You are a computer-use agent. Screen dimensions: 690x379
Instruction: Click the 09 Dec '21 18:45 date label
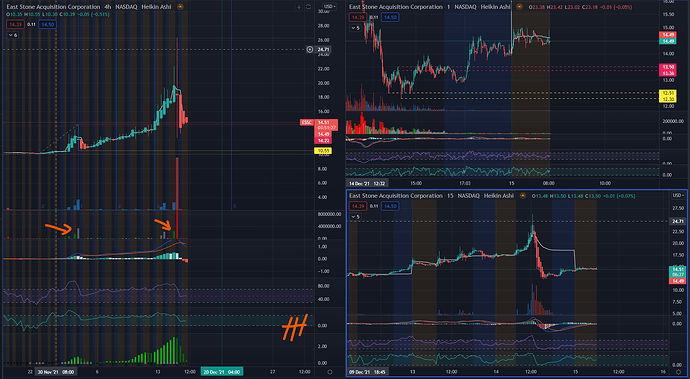point(367,372)
